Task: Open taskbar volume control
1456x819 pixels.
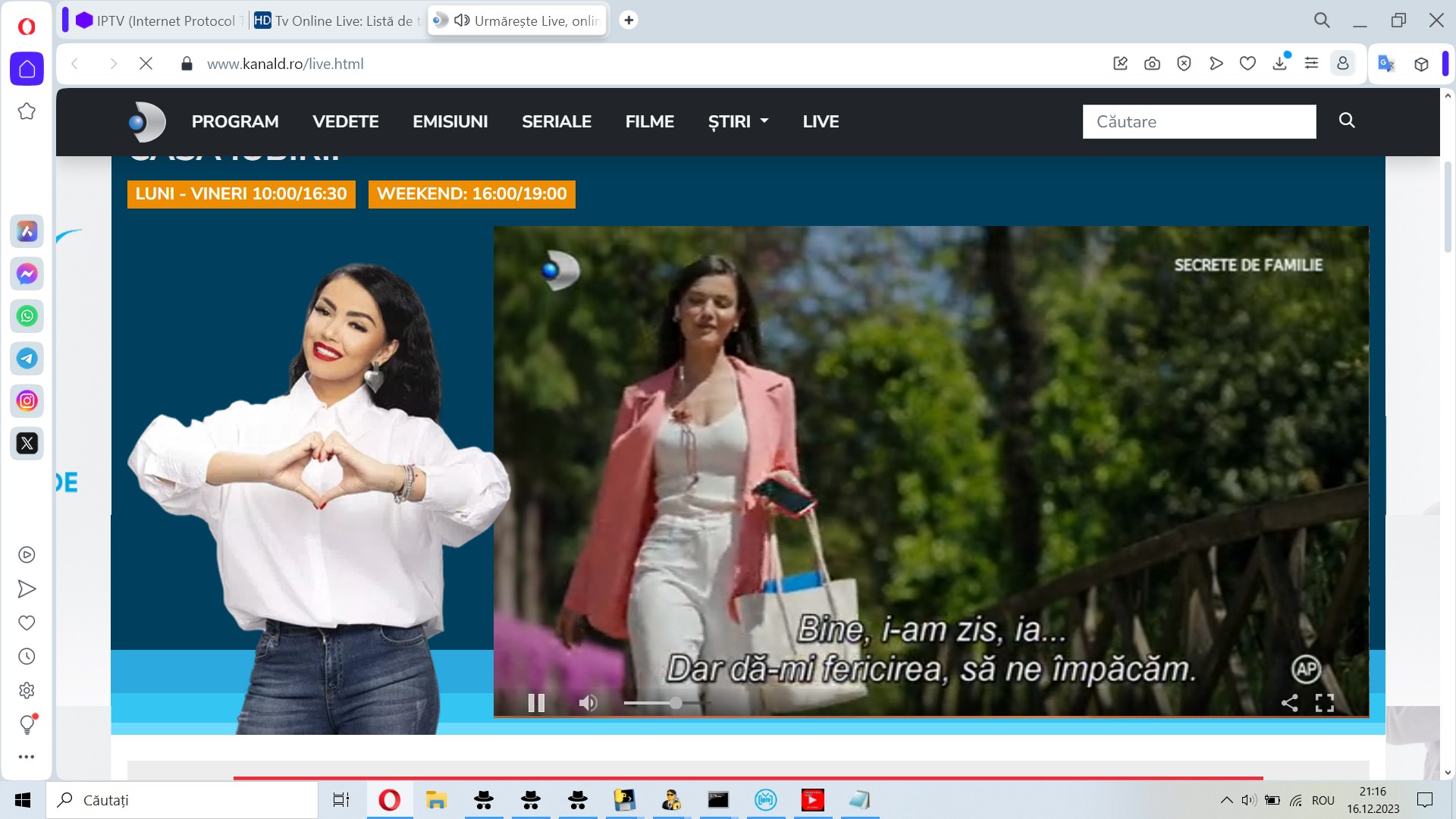Action: tap(1249, 800)
